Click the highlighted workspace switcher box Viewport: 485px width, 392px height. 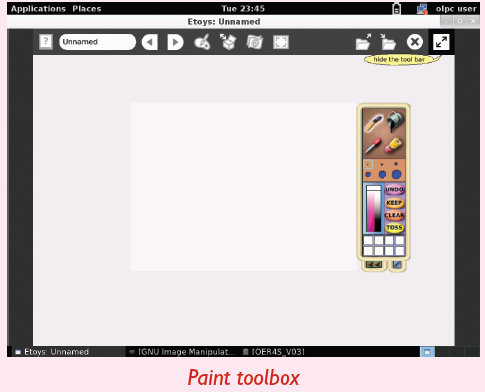pyautogui.click(x=427, y=352)
